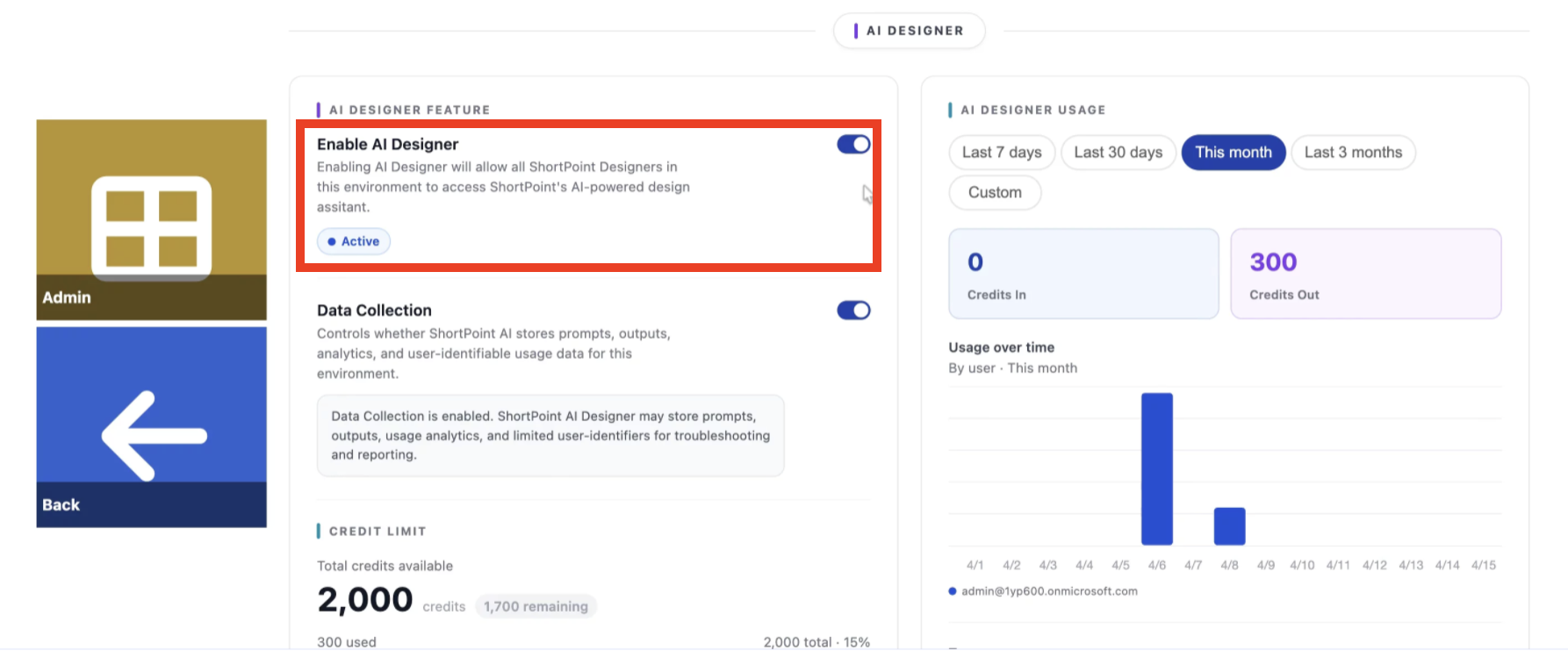Open the Admin tile
Screen dimensions: 1568x651
(x=151, y=219)
